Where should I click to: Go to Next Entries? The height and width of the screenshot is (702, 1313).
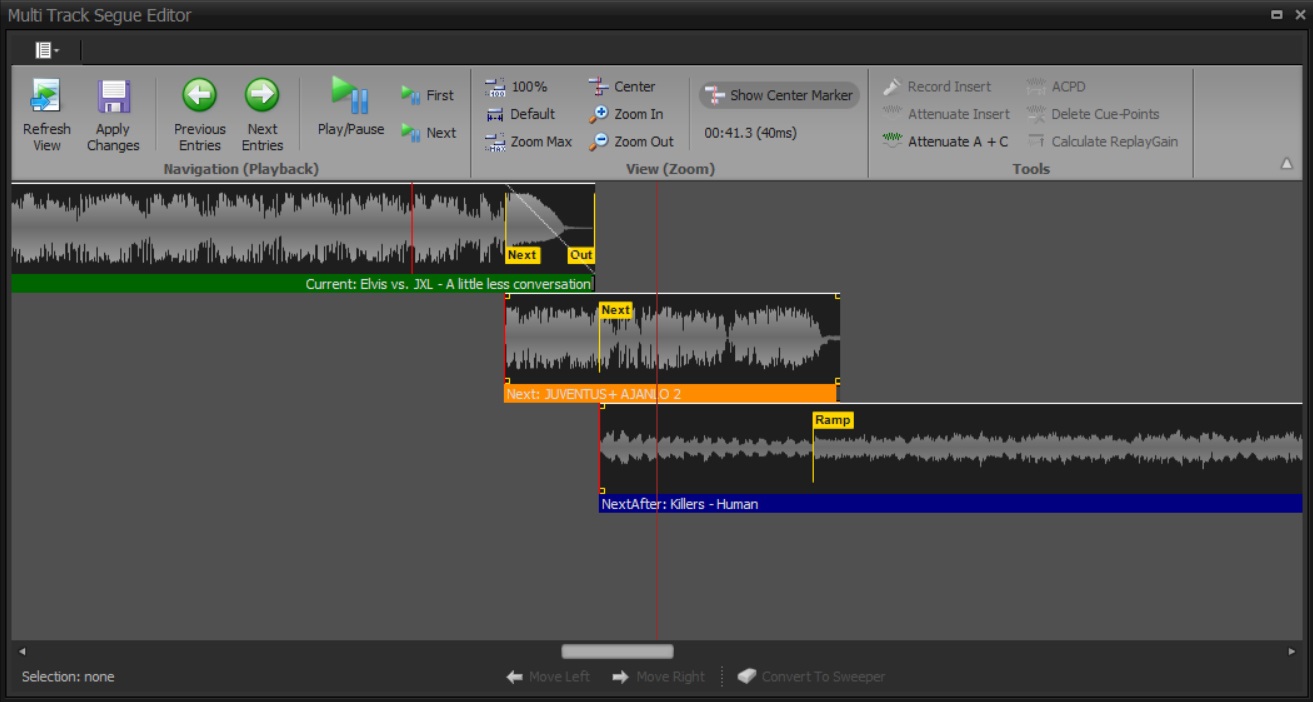point(262,96)
